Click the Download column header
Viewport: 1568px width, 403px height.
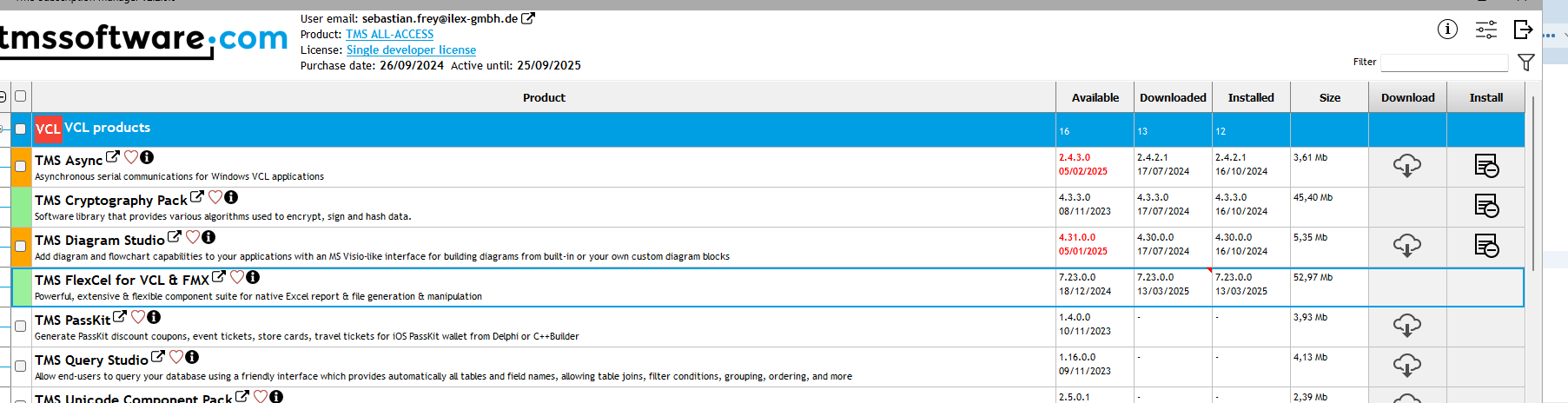point(1407,97)
